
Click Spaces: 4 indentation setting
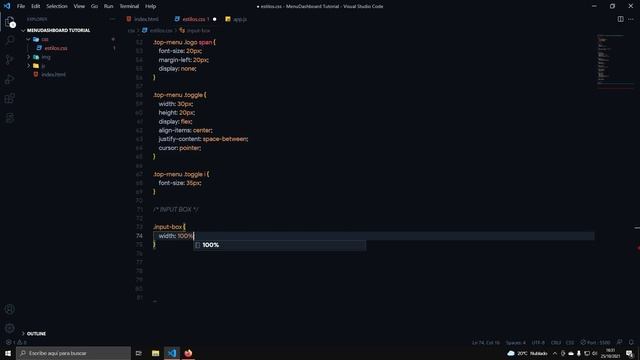516,342
